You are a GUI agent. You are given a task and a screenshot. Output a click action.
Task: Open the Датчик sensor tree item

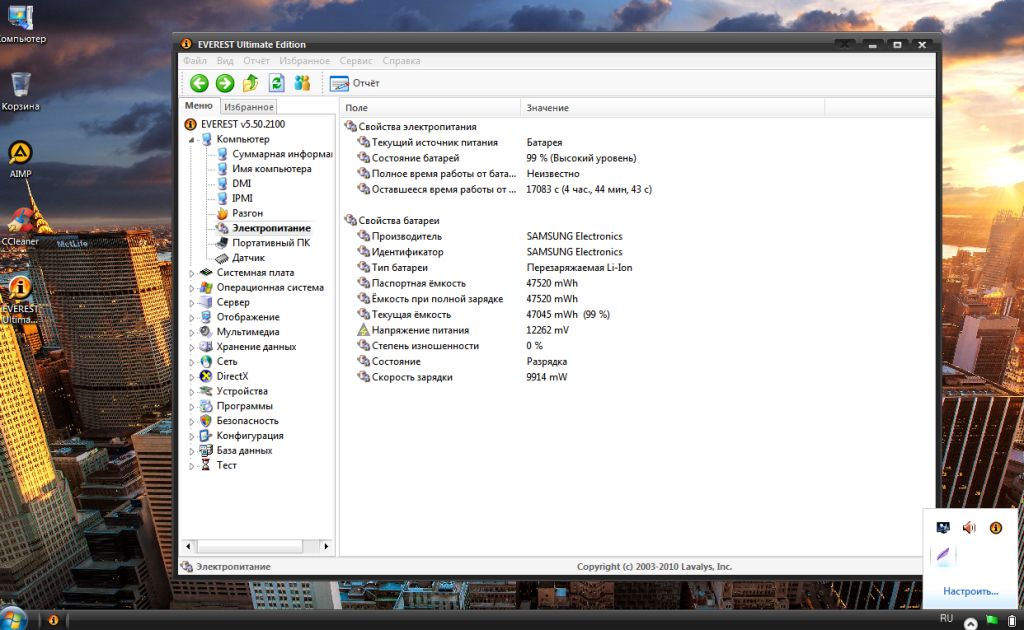[x=249, y=258]
